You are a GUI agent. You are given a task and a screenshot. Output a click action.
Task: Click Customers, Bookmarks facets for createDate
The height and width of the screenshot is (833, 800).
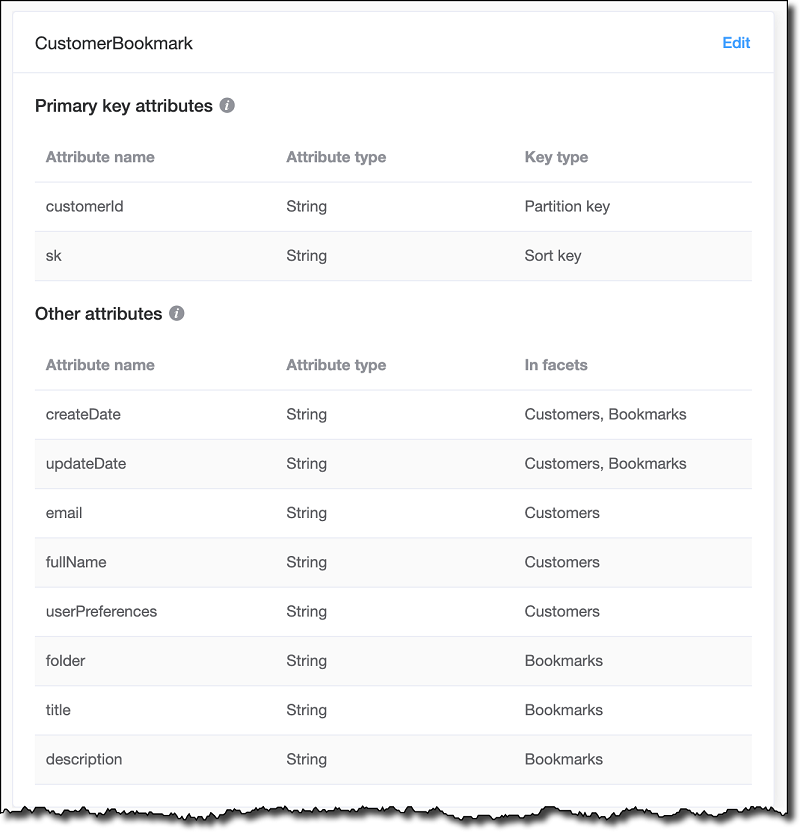click(x=605, y=414)
